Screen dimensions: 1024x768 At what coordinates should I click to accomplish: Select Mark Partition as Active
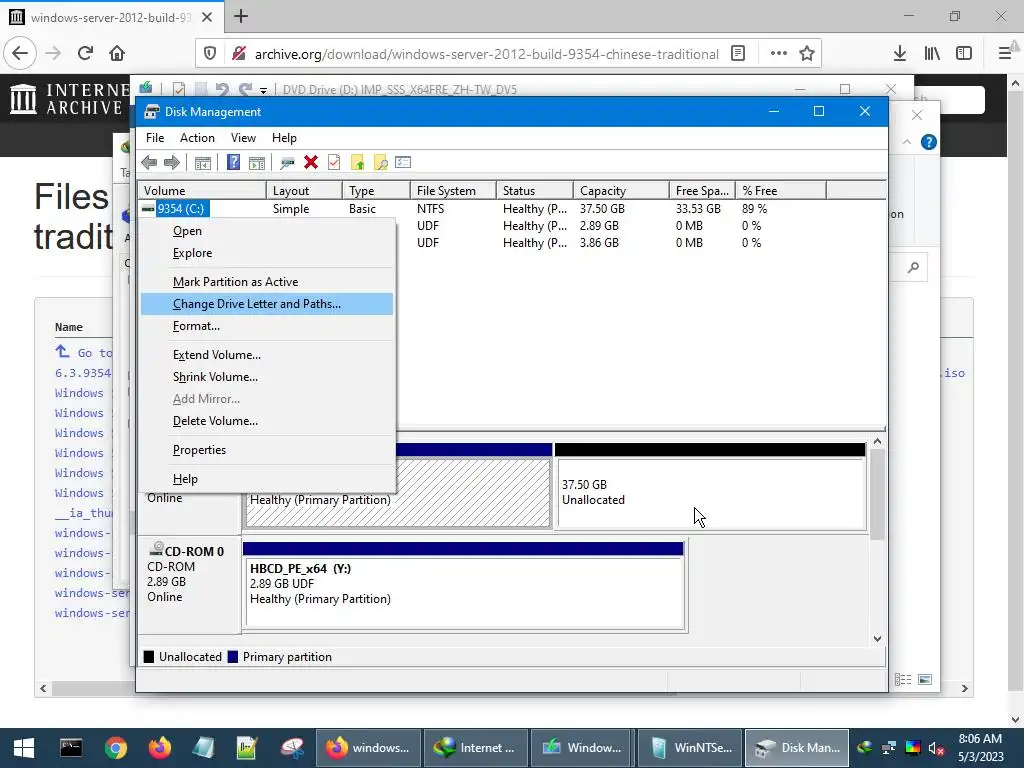click(267, 281)
